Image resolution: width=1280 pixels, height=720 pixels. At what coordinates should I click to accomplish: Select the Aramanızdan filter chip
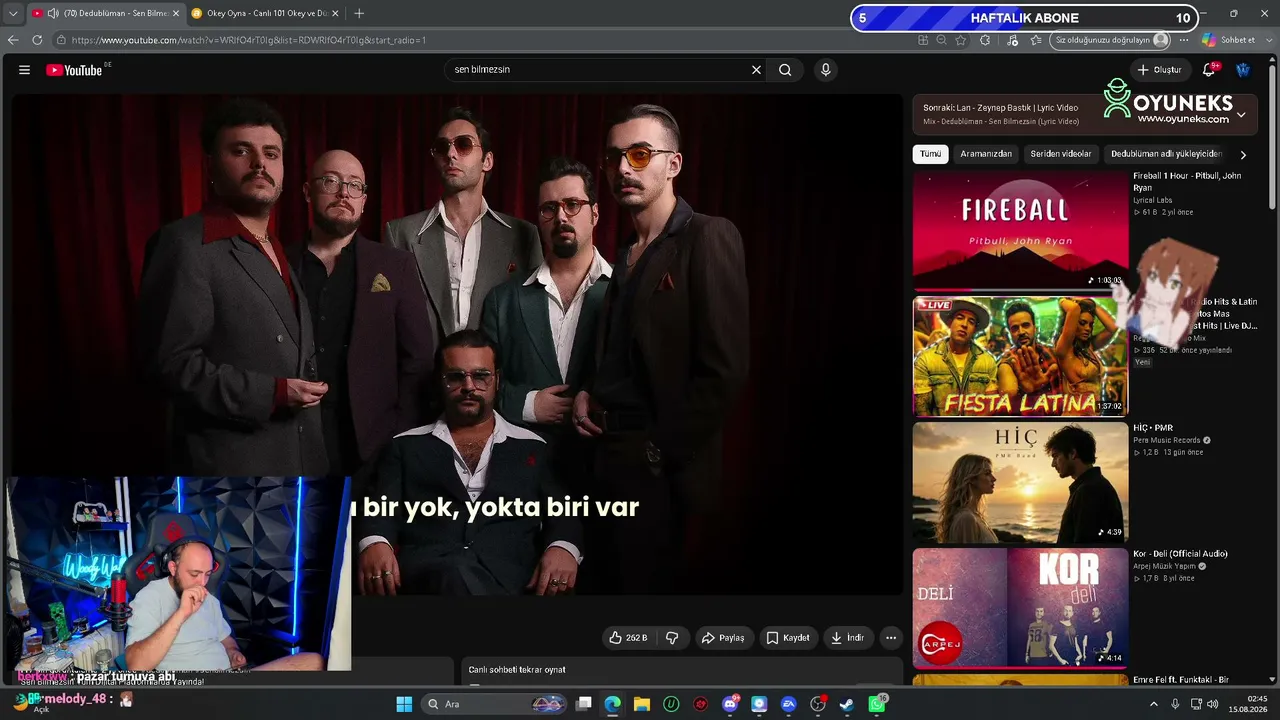(986, 154)
